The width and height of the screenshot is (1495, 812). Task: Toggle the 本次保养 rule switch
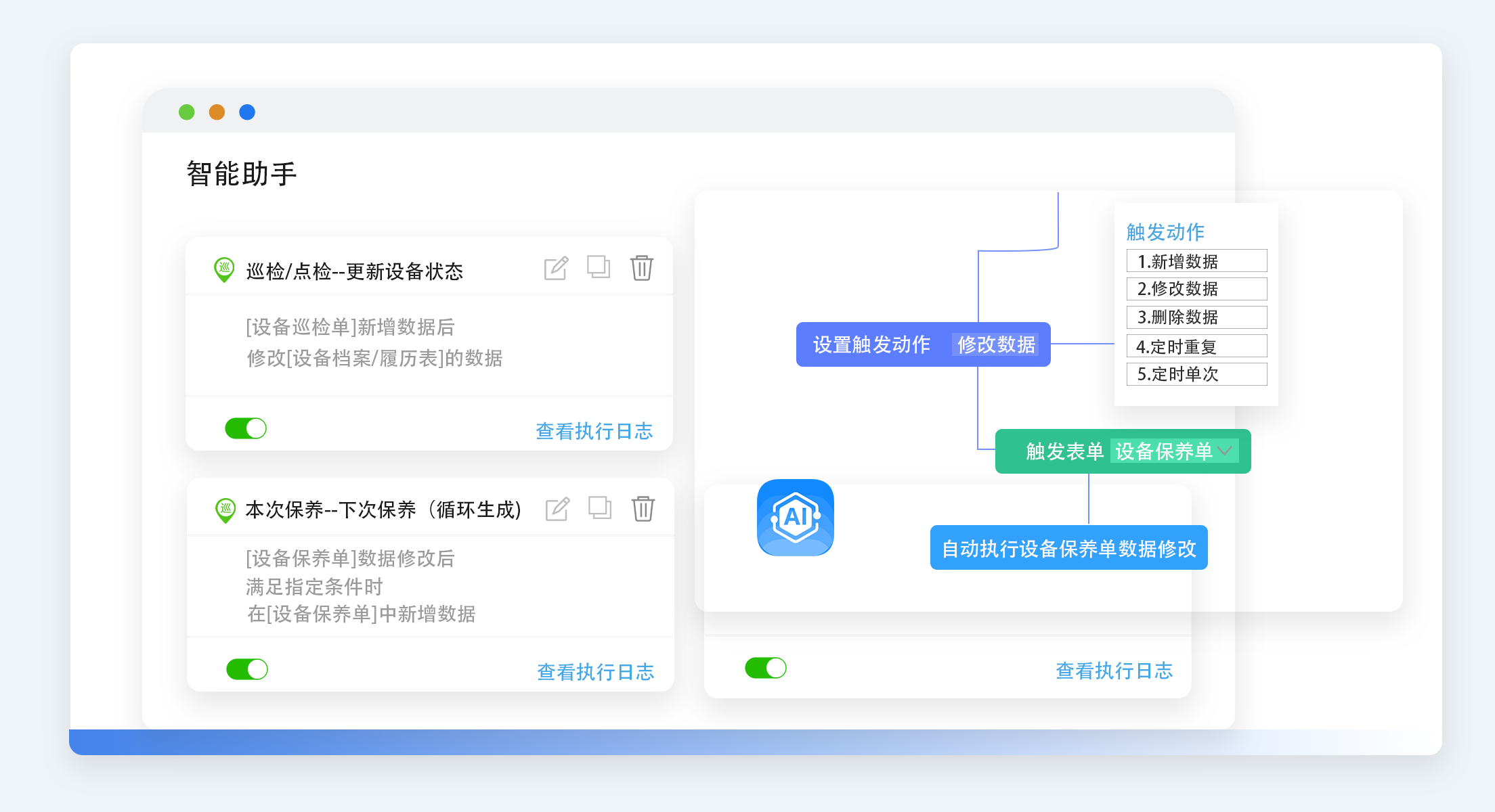click(247, 669)
